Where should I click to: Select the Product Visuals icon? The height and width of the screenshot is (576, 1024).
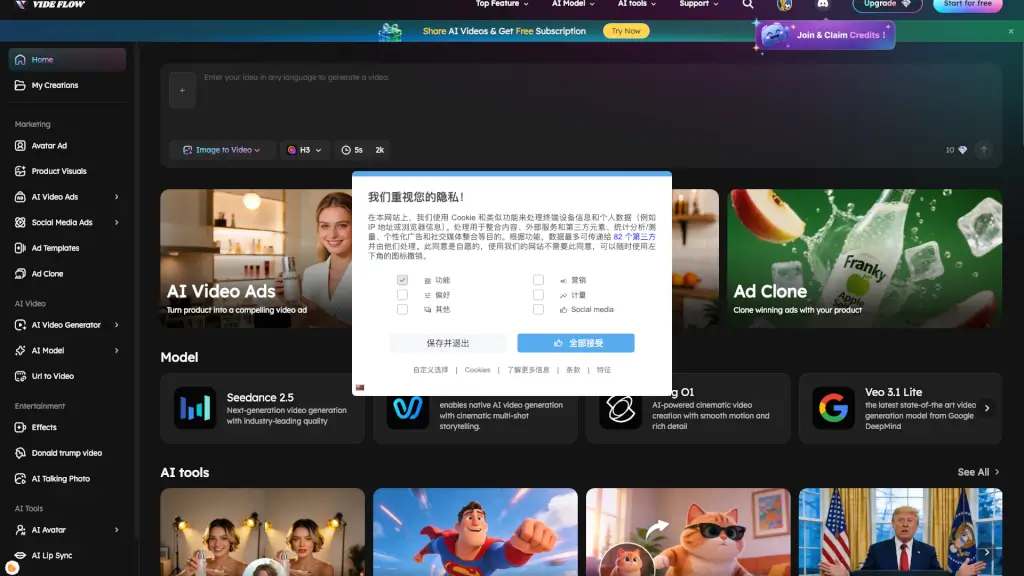pos(20,171)
